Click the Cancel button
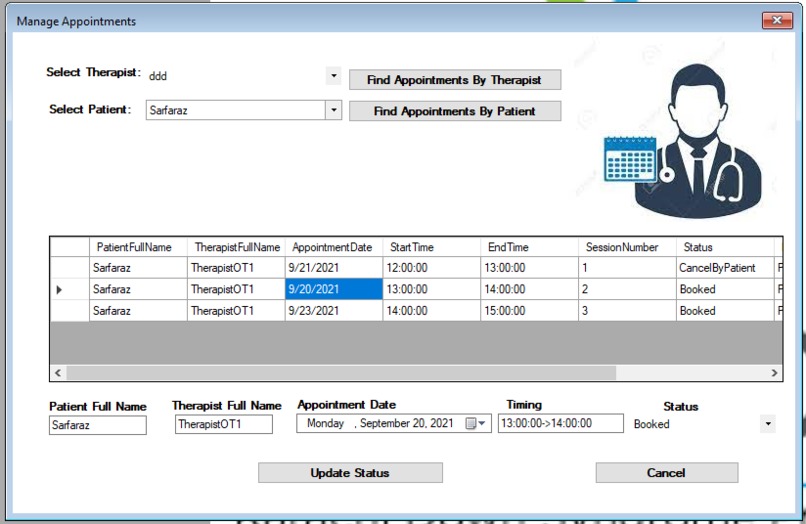The image size is (806, 524). tap(667, 473)
